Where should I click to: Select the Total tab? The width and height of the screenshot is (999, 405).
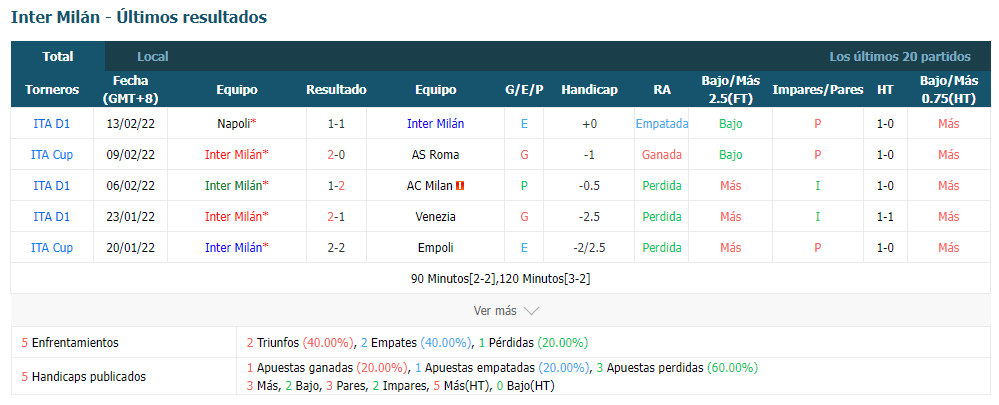(x=58, y=57)
